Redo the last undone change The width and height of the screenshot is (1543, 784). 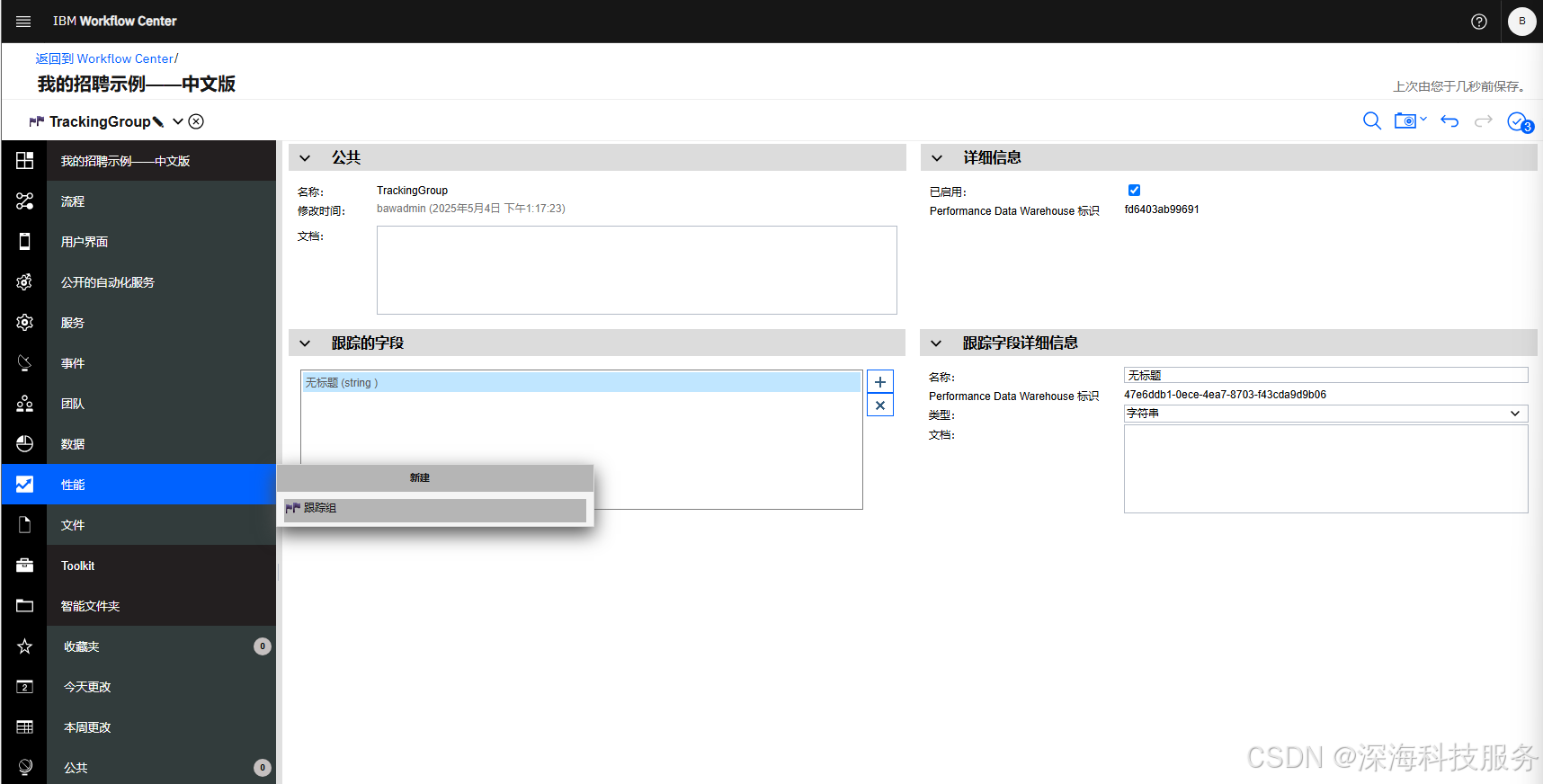click(1484, 121)
